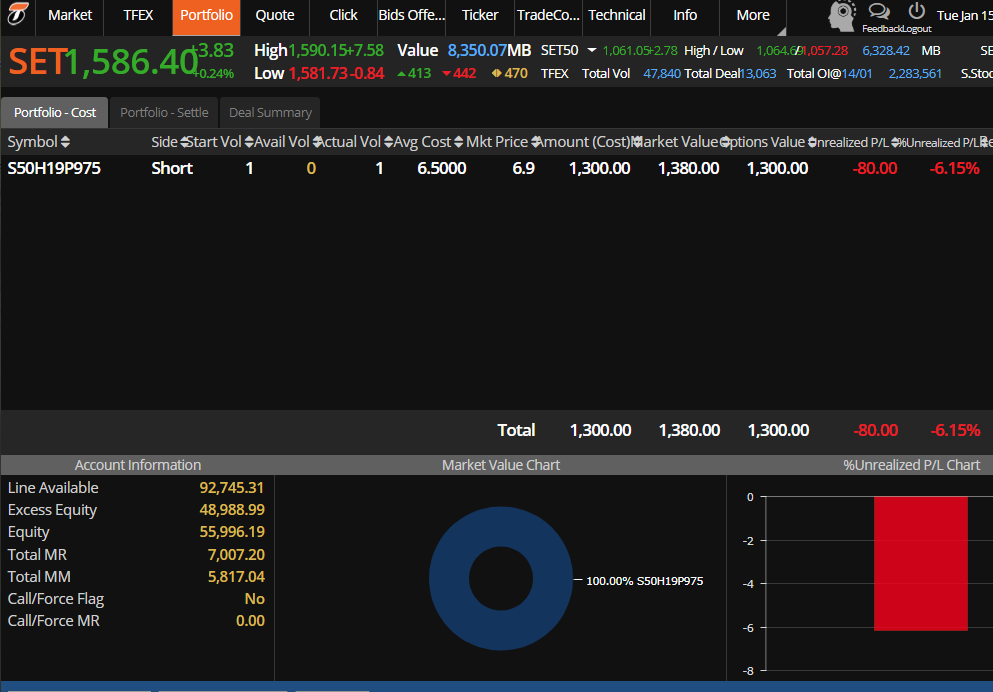The height and width of the screenshot is (692, 993).
Task: Click the red %Unrealized P/L bar
Action: [921, 563]
